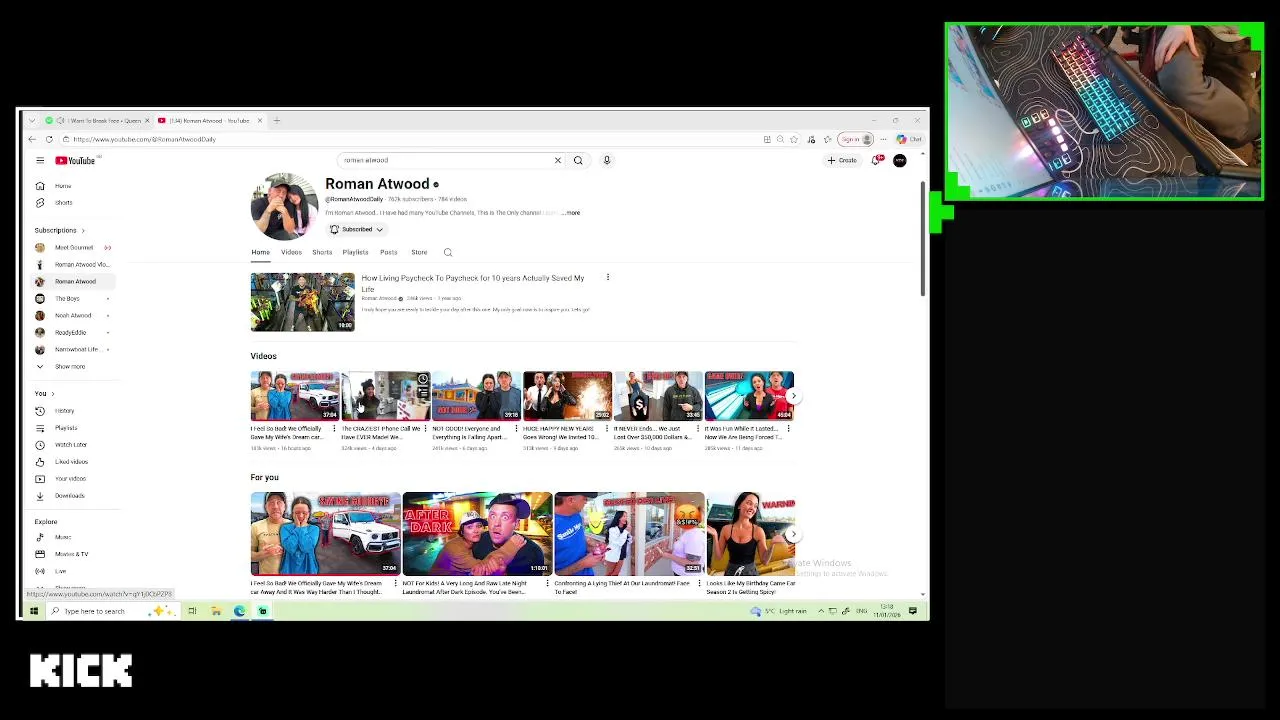
Task: Select the channel Playlists tab
Action: (x=355, y=252)
